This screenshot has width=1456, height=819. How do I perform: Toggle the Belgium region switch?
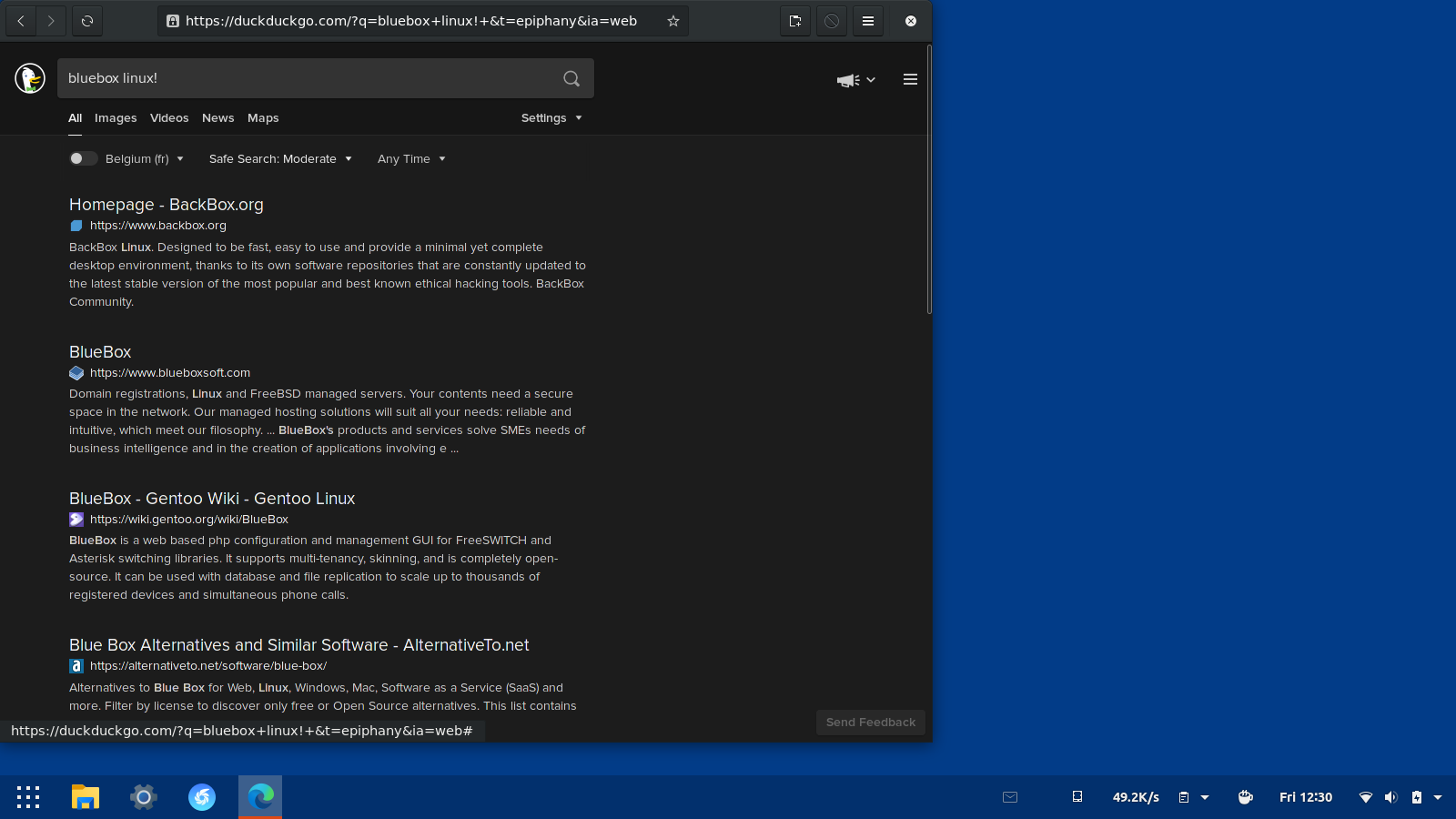point(83,158)
